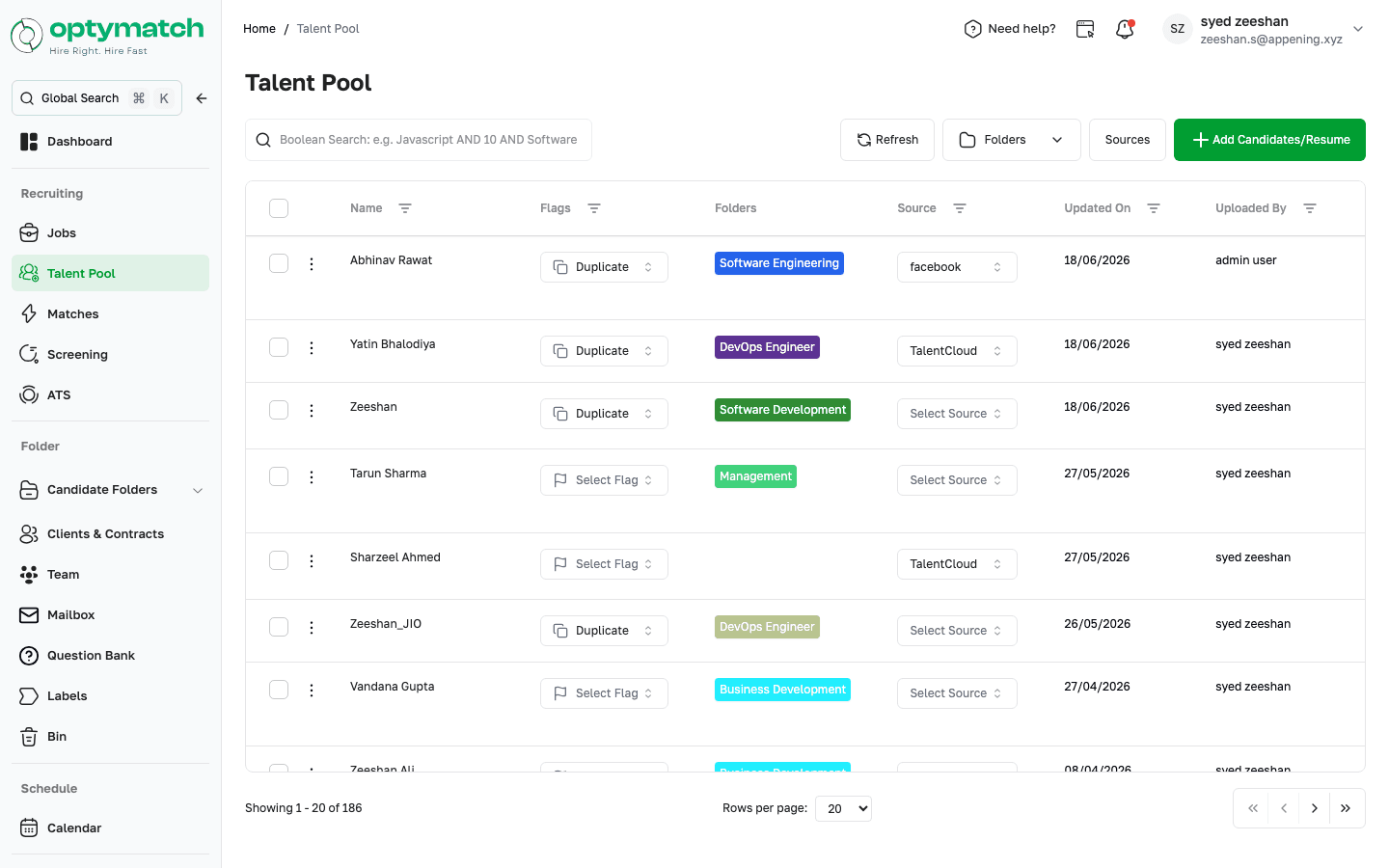The width and height of the screenshot is (1389, 868).
Task: Click the Software Engineering folder tag
Action: coord(779,263)
